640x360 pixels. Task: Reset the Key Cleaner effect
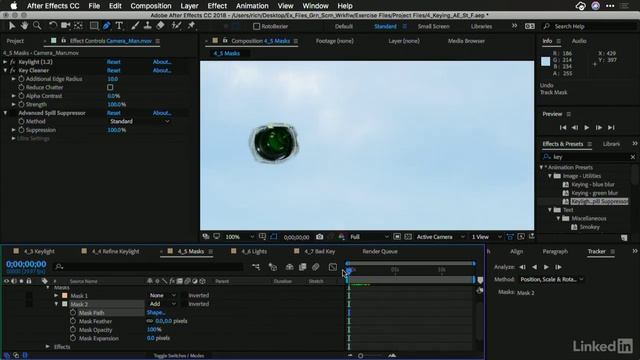click(113, 71)
